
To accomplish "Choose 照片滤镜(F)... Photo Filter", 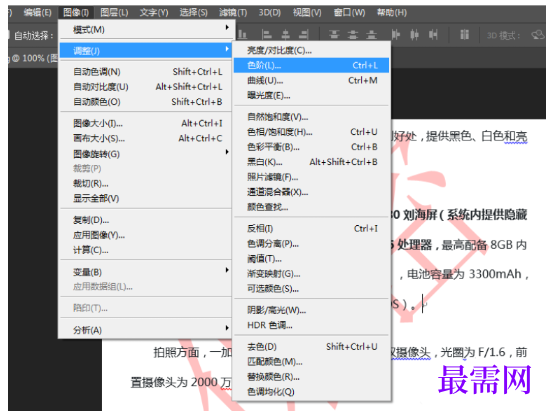I will click(x=311, y=177).
